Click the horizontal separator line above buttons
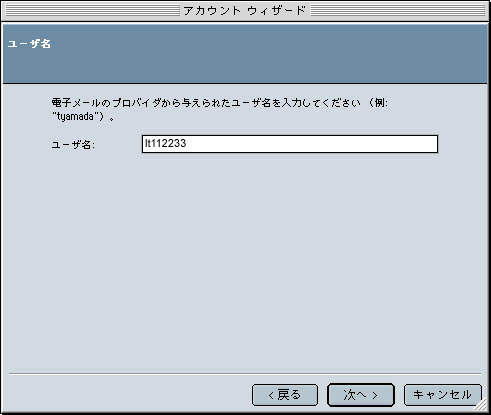Screen dimensions: 491x415 coord(245,374)
